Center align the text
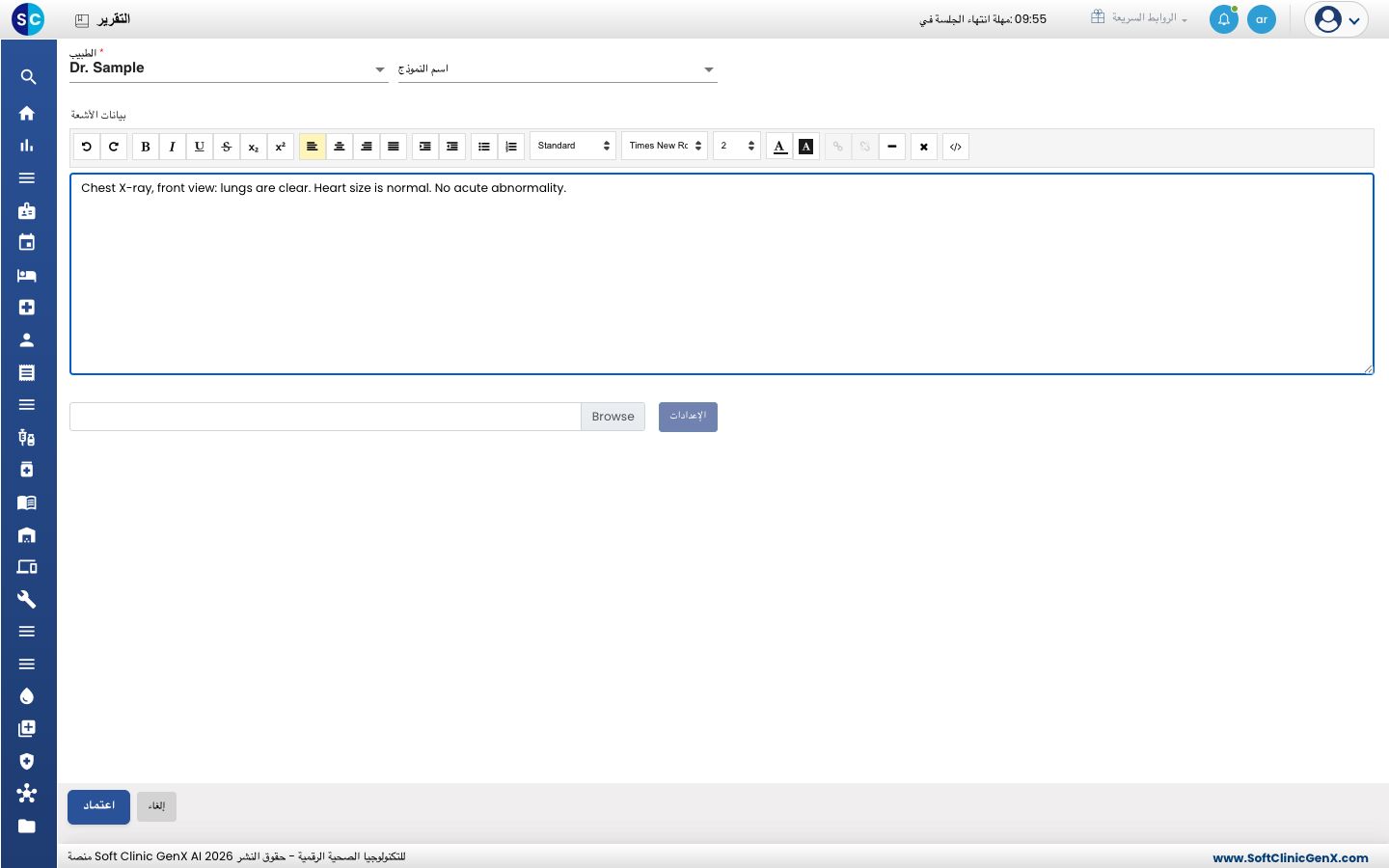Image resolution: width=1389 pixels, height=868 pixels. (340, 147)
